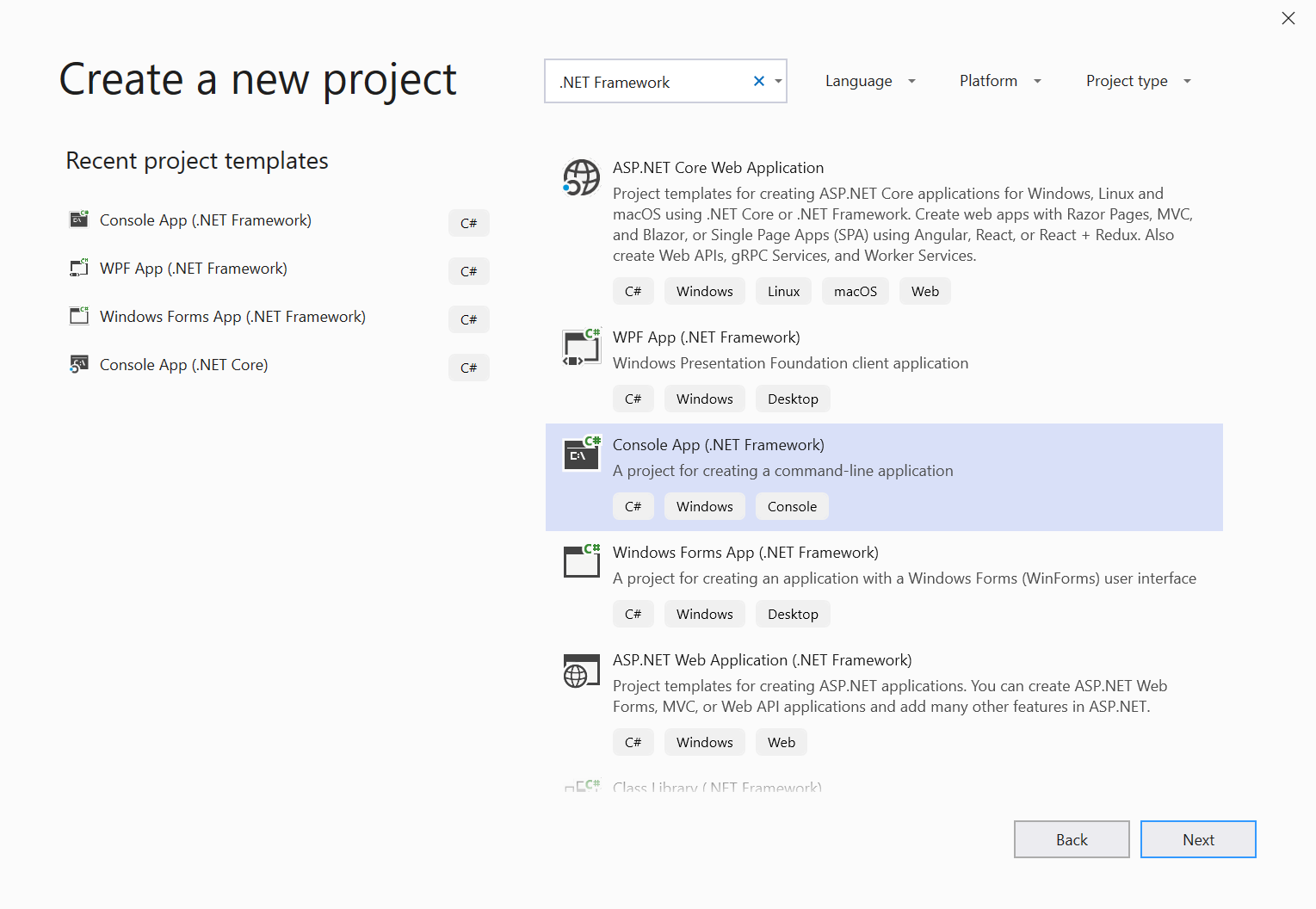Open the Platform filter dropdown
The width and height of the screenshot is (1316, 909).
pyautogui.click(x=998, y=80)
